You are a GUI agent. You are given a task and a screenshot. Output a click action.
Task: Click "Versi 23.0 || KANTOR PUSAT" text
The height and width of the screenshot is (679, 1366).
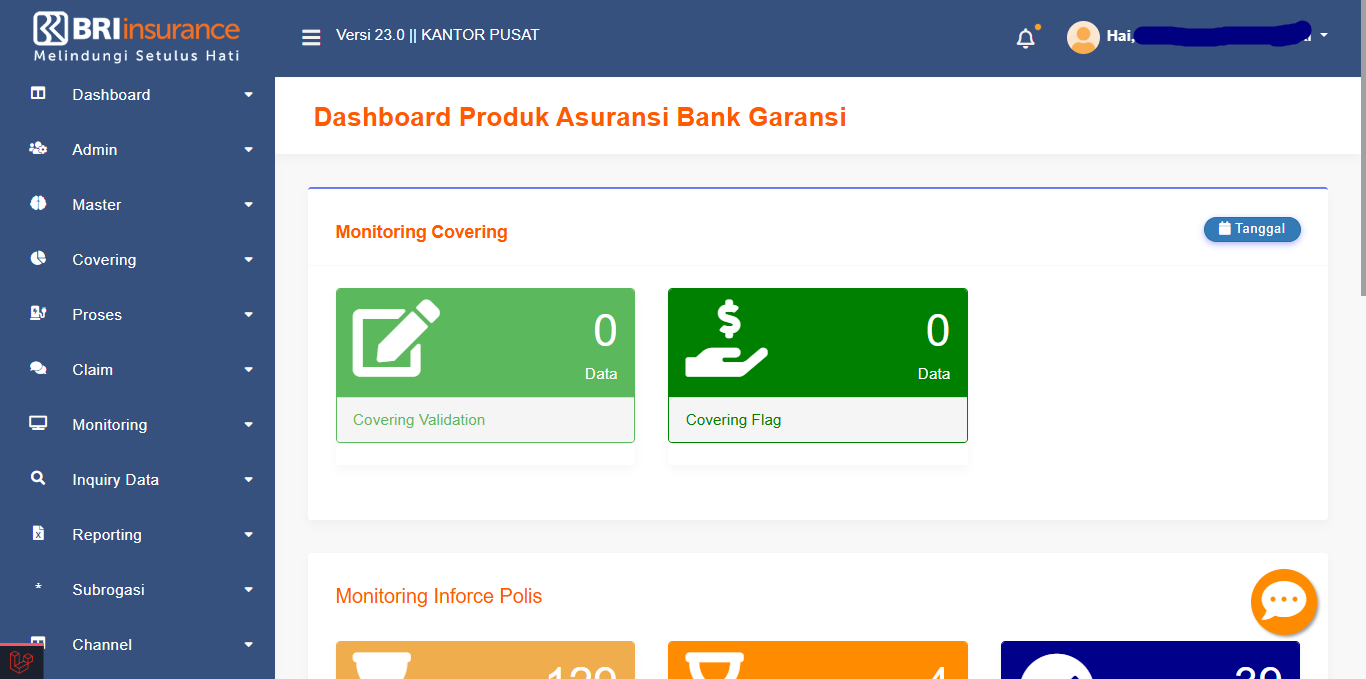[437, 35]
